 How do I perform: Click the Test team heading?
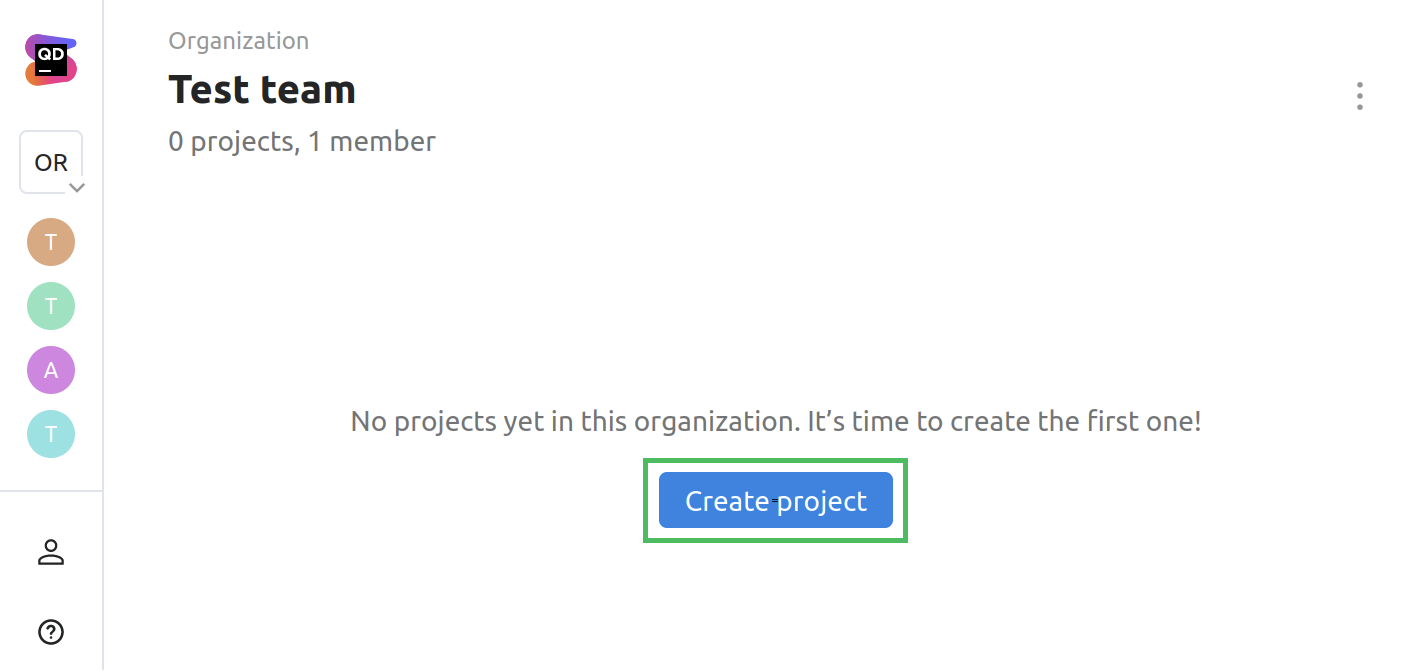262,90
